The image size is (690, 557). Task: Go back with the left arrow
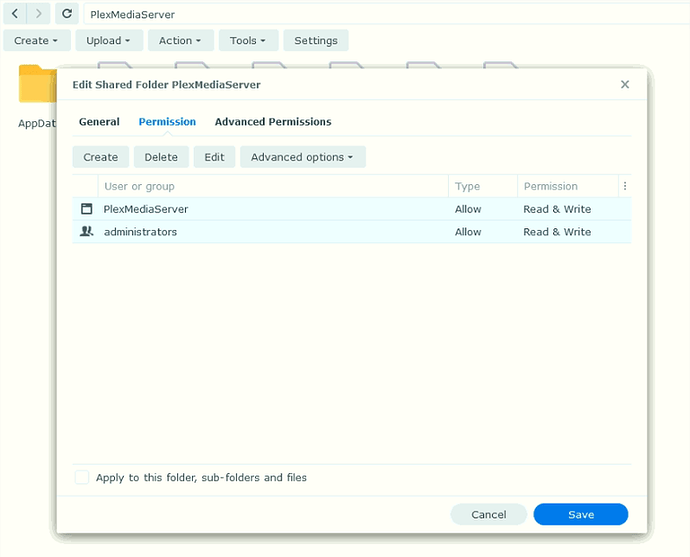(x=15, y=14)
